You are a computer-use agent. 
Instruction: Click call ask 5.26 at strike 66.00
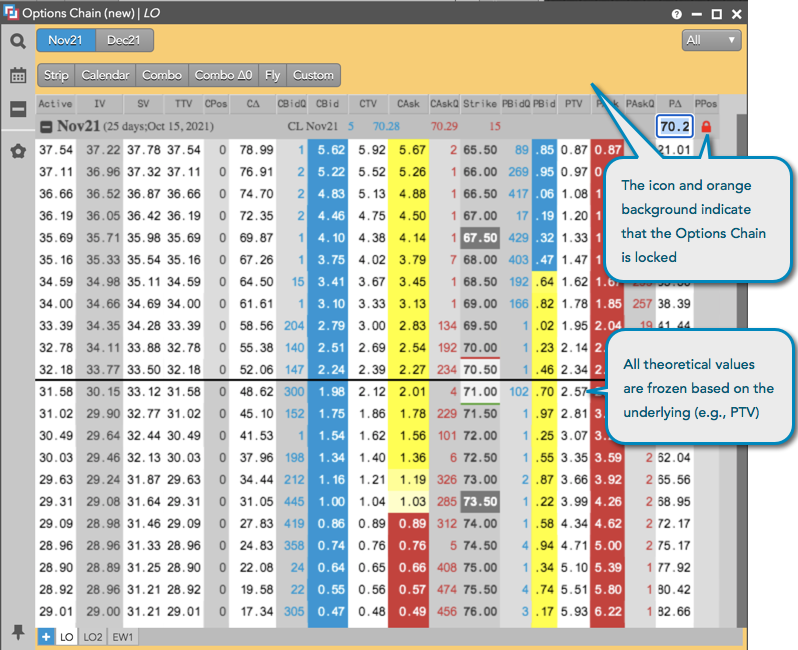[x=408, y=172]
